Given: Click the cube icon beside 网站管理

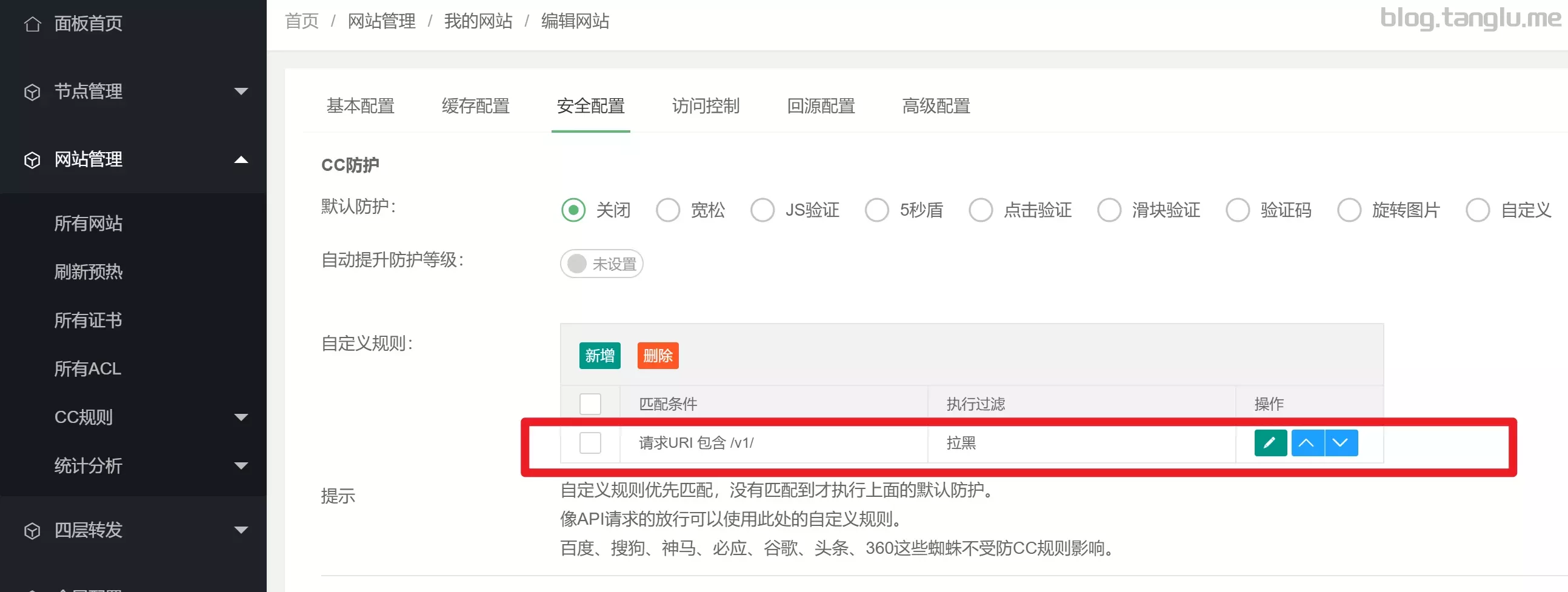Looking at the screenshot, I should coord(32,160).
